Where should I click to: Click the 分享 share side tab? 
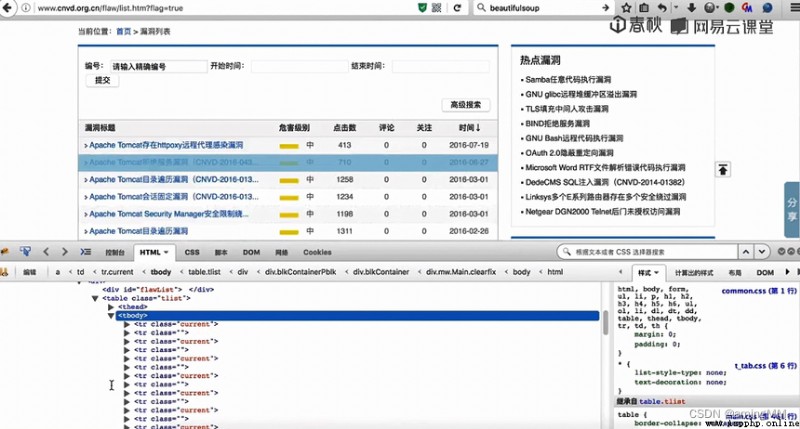coord(792,210)
